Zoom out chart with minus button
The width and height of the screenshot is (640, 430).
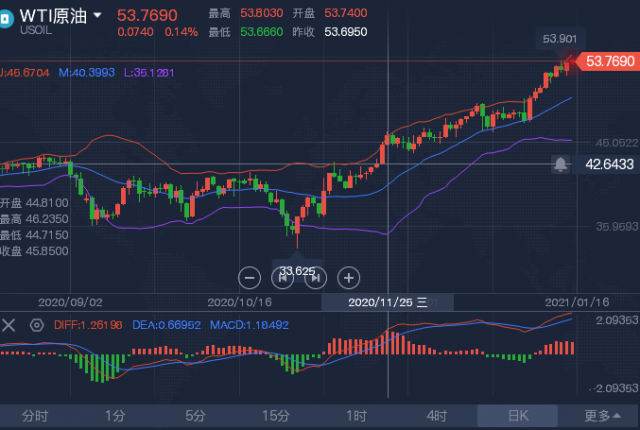tap(249, 278)
